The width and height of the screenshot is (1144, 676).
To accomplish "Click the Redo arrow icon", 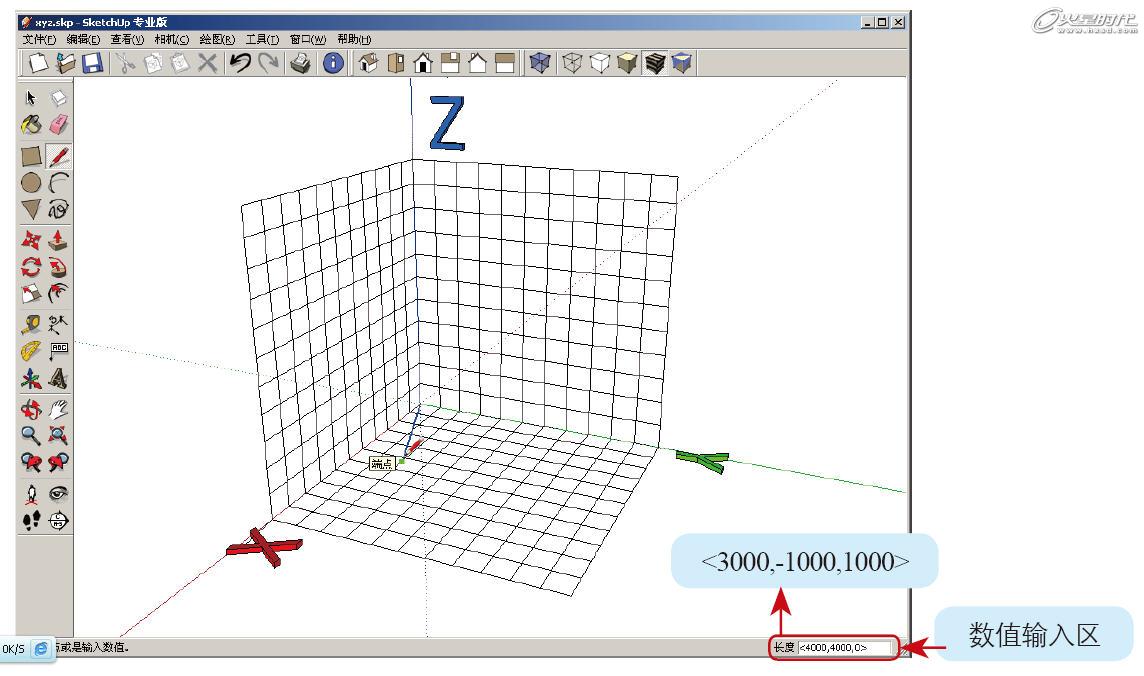I will coord(268,63).
